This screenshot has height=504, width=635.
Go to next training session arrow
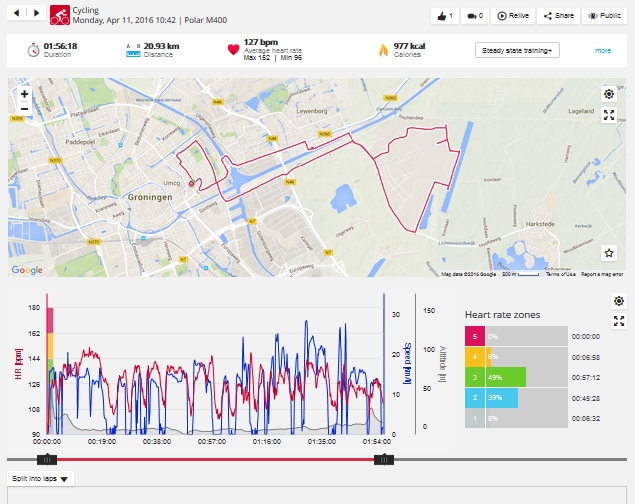[39, 15]
